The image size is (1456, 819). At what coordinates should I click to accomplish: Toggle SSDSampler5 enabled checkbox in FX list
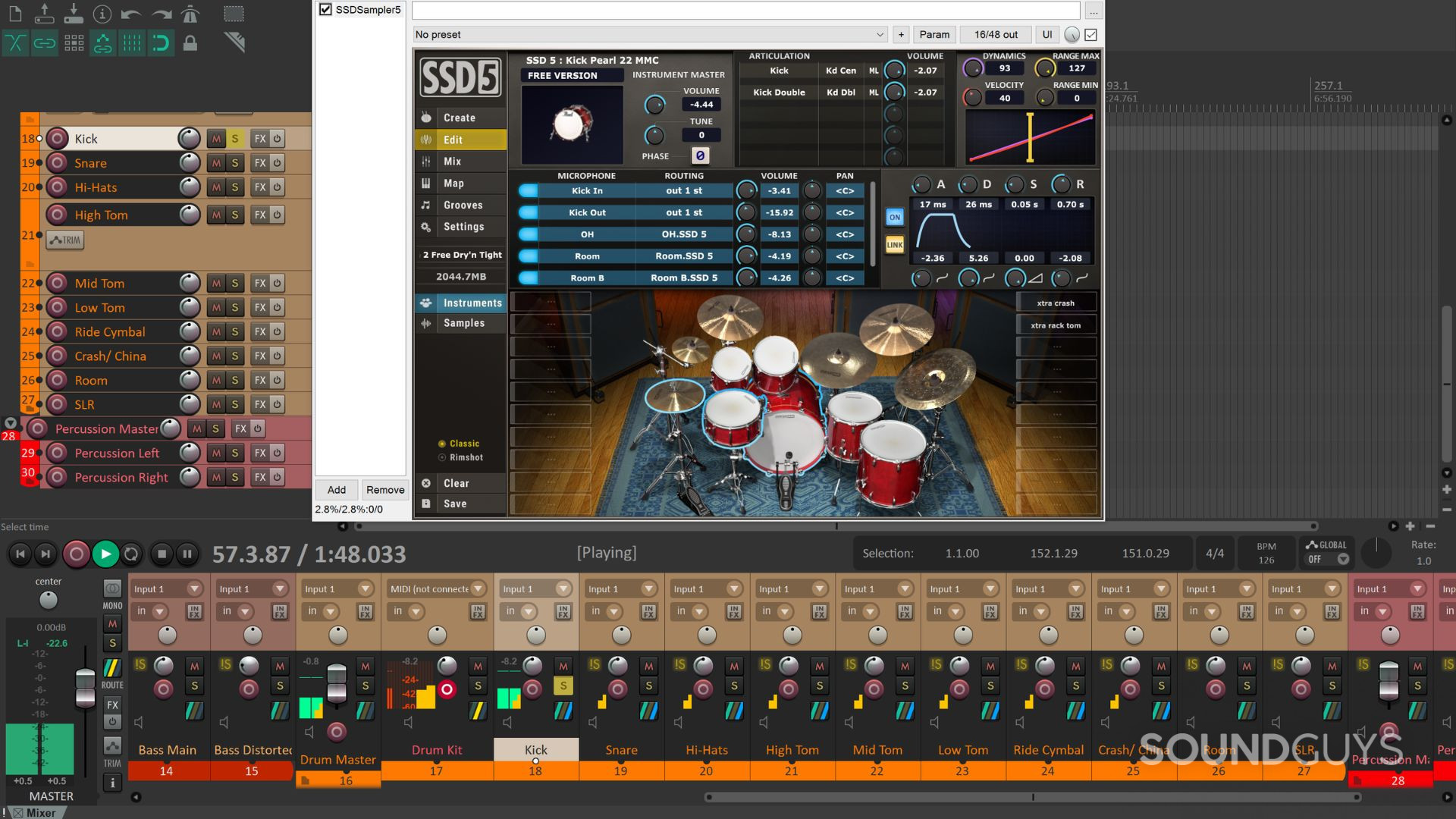pos(325,10)
